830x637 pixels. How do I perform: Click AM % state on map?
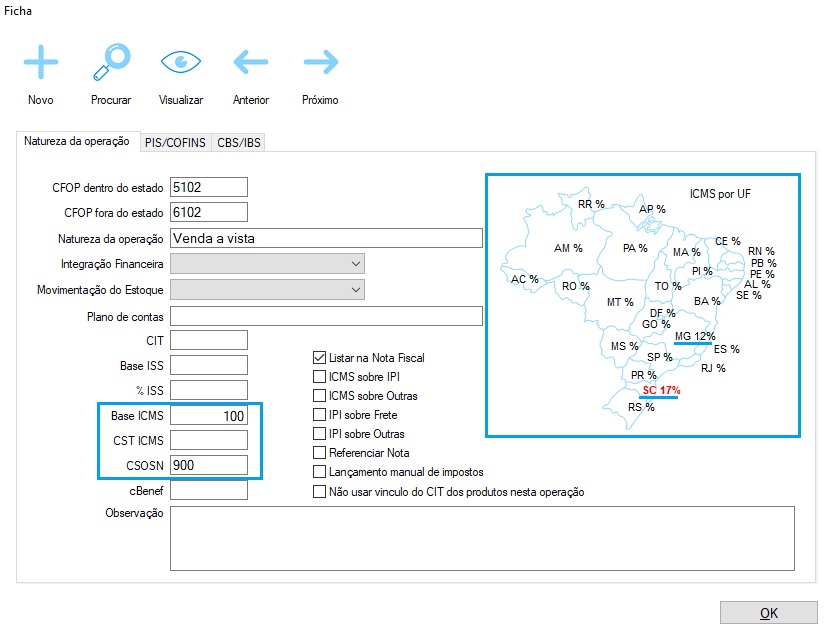(567, 248)
